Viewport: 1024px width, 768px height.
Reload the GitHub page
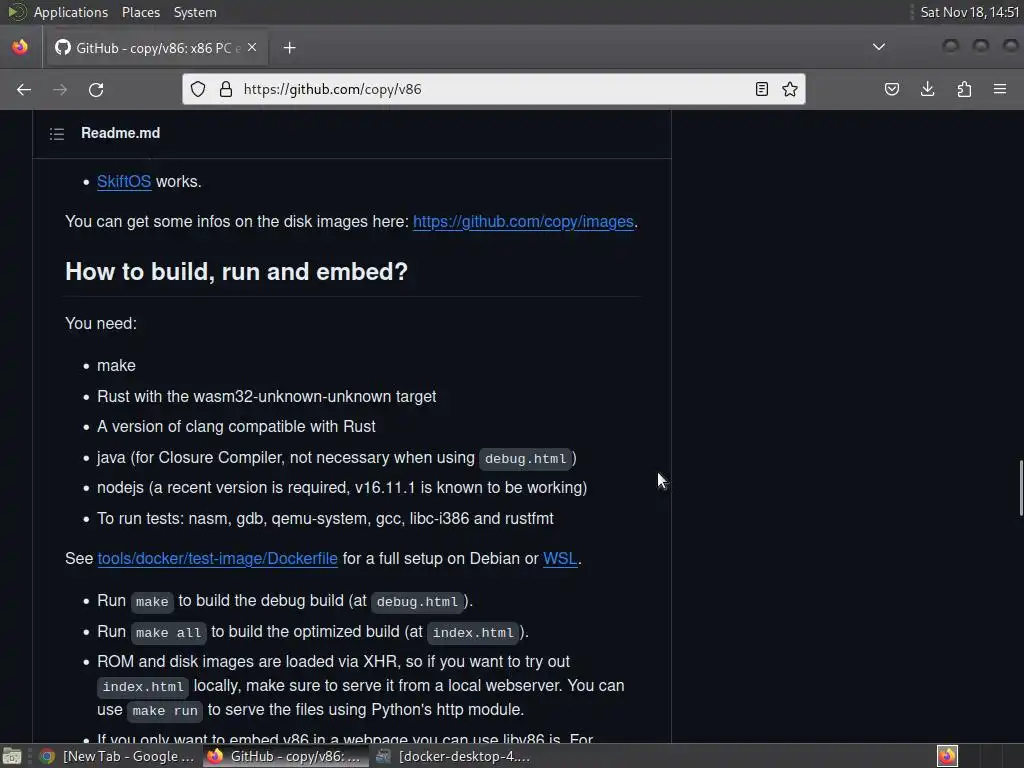[96, 89]
